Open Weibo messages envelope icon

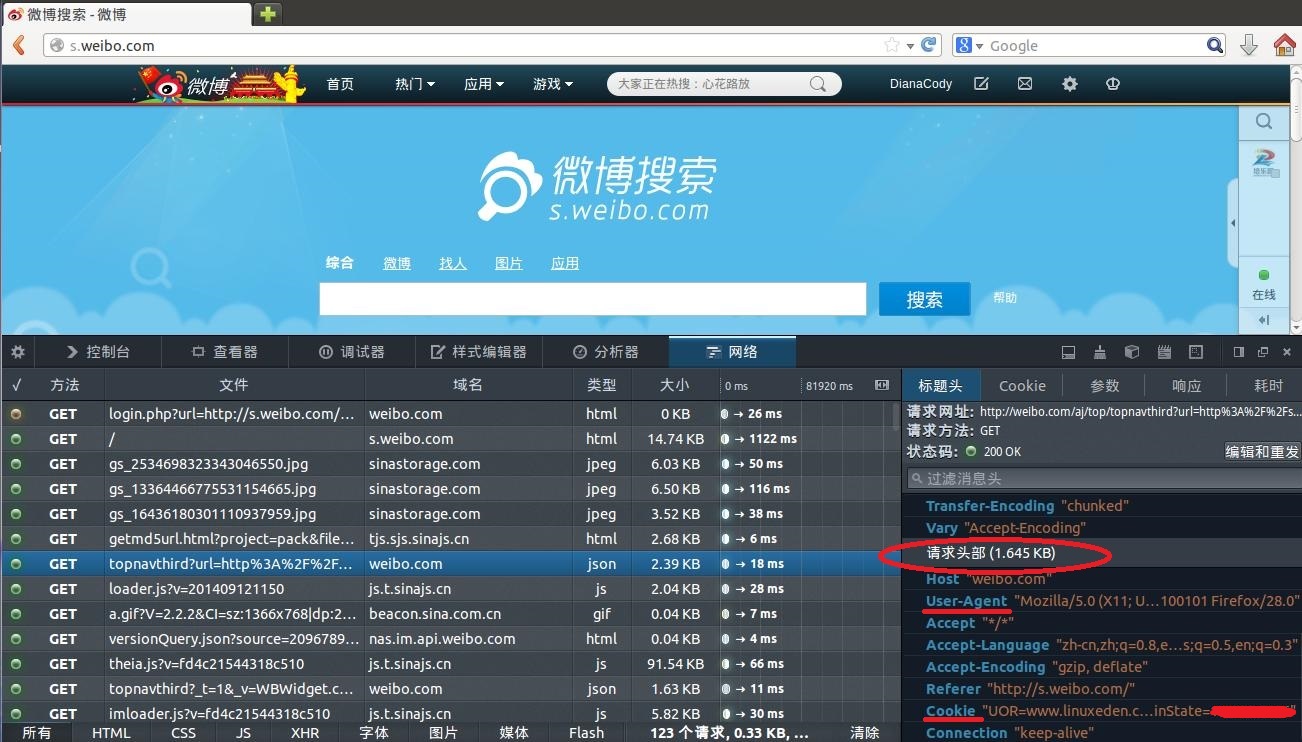tap(1025, 84)
